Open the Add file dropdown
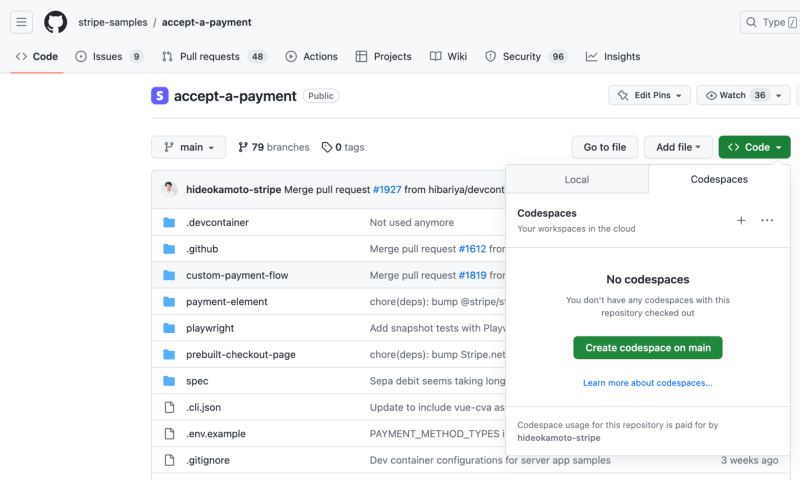The image size is (800, 480). pos(678,147)
